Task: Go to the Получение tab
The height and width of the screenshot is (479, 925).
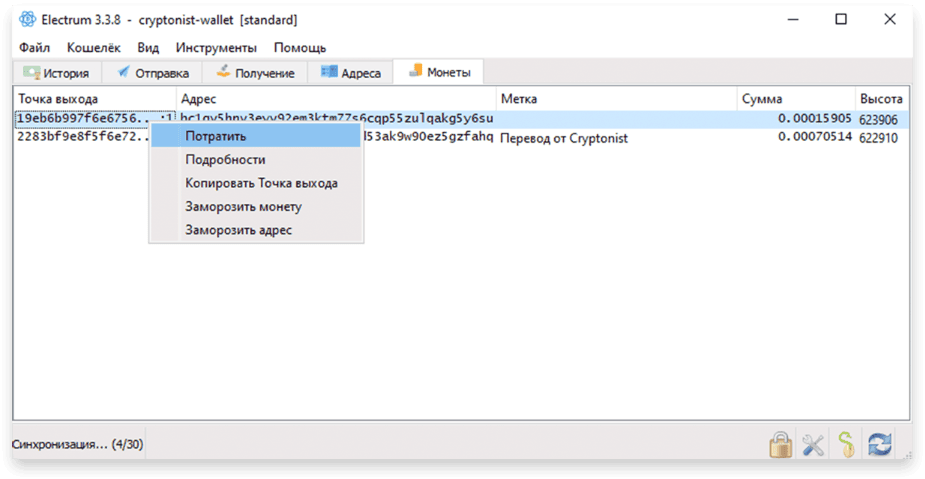Action: (255, 73)
